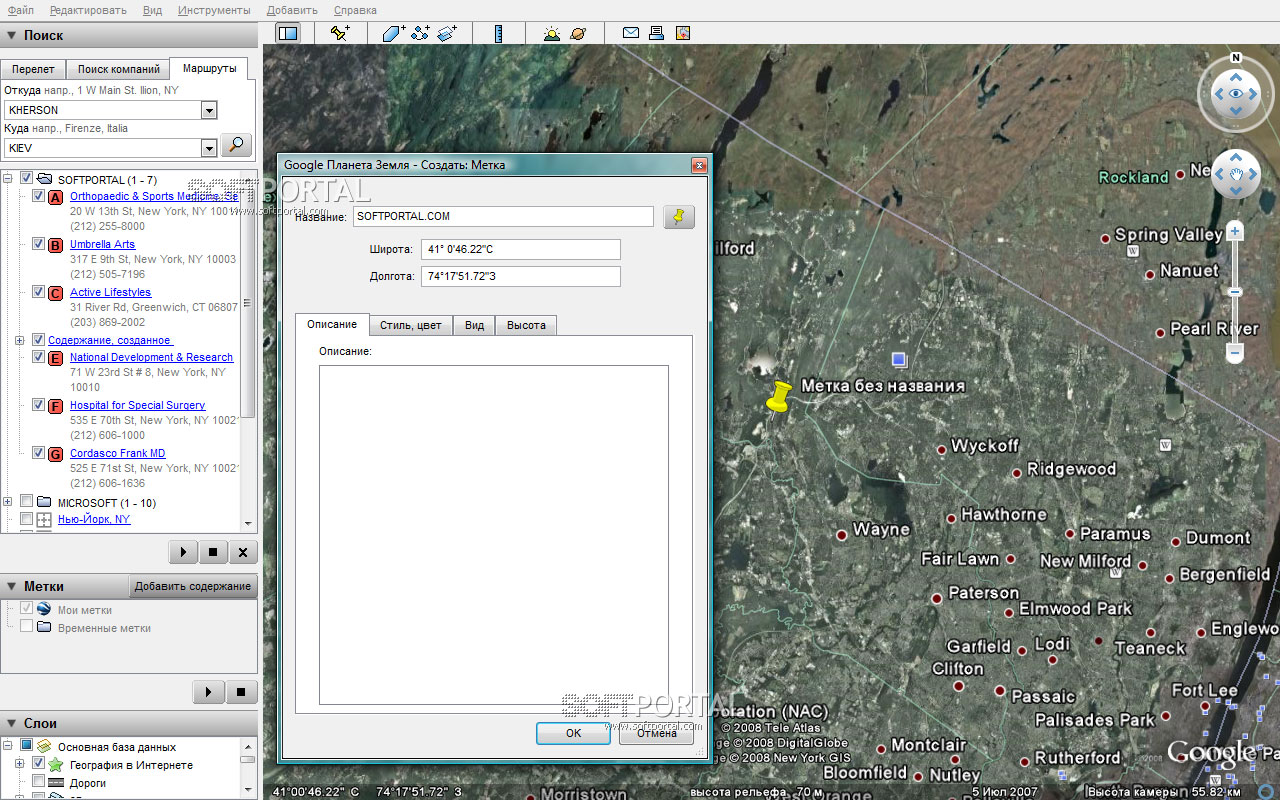Expand the MICROSOFT (1 - 10) tree node
The image size is (1280, 800).
(x=8, y=502)
